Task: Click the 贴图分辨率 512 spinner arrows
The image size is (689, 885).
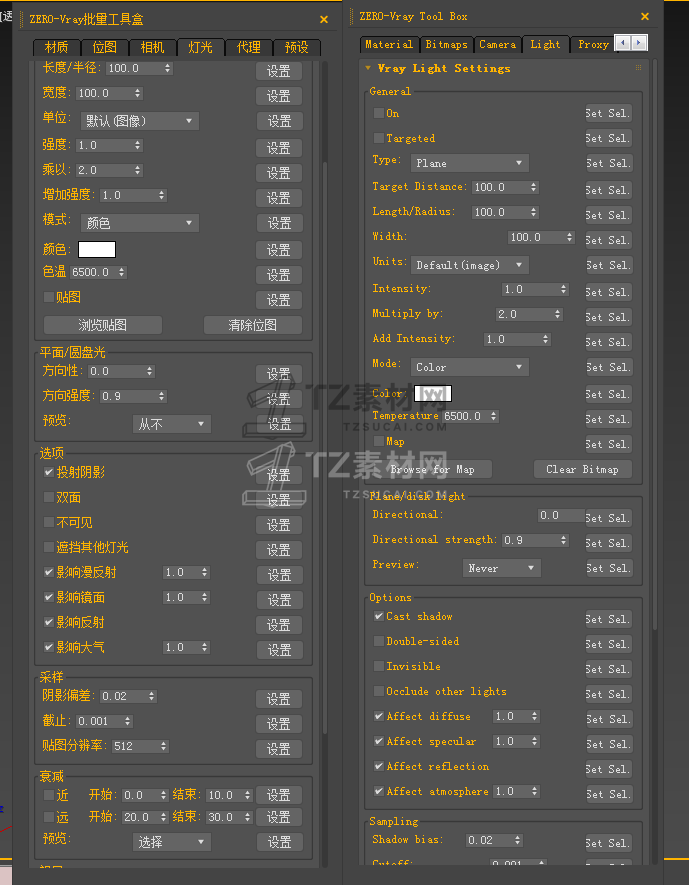Action: 164,746
